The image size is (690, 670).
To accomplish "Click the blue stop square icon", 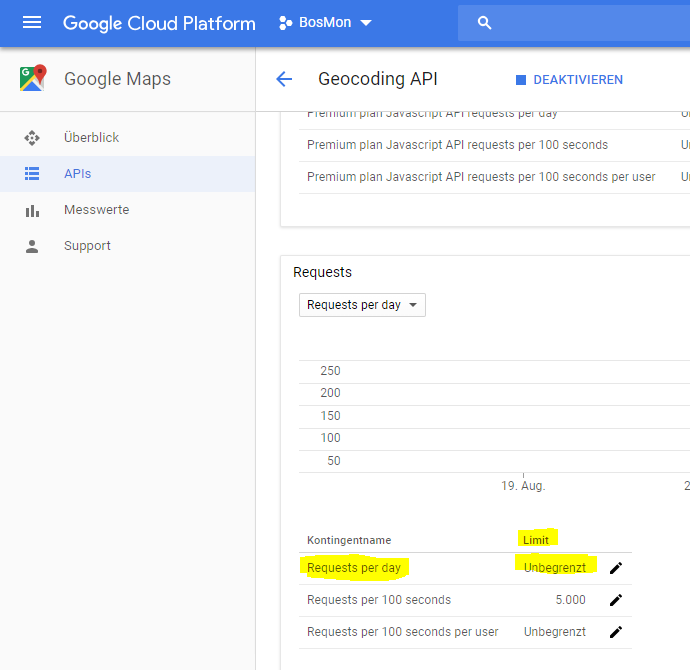I will 521,80.
